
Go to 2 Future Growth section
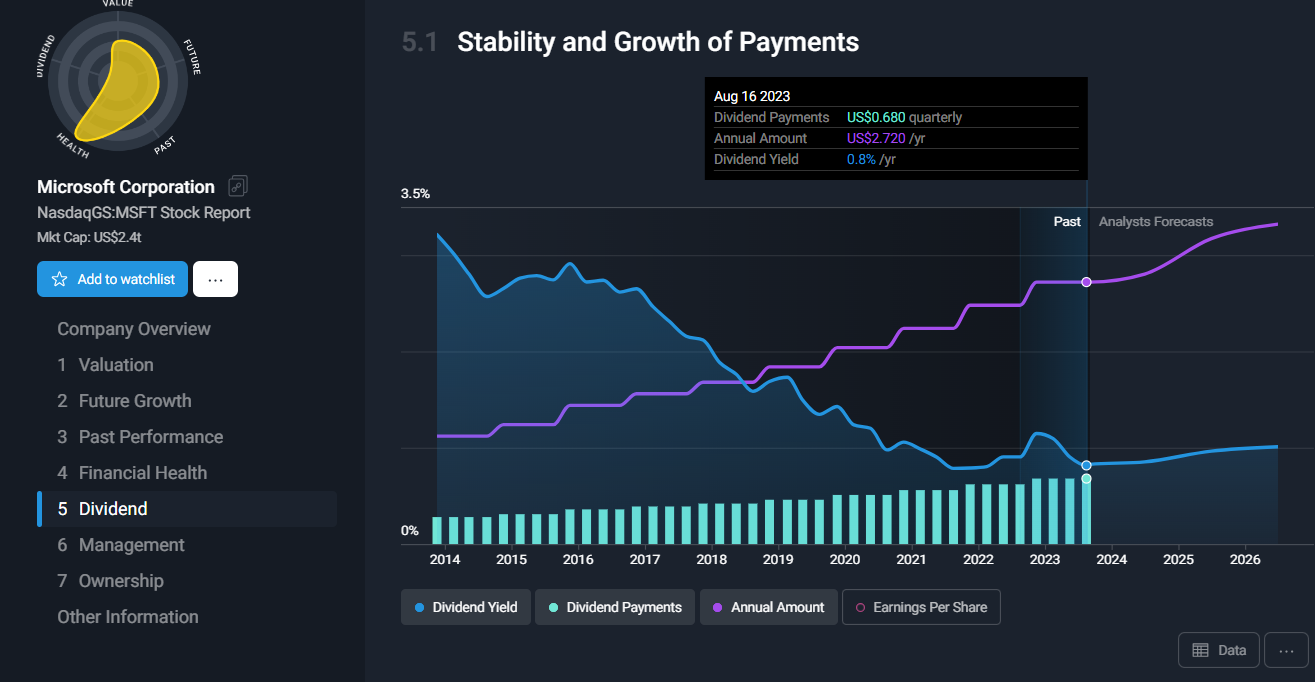click(124, 401)
